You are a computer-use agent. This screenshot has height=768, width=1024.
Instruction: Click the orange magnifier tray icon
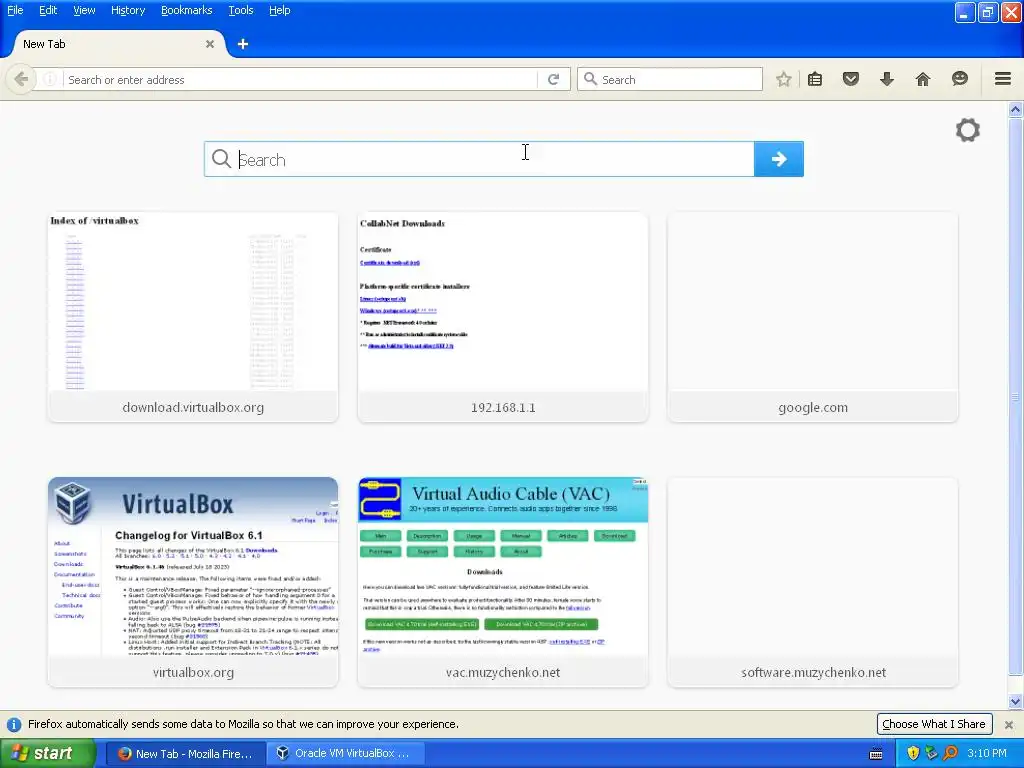pos(950,753)
